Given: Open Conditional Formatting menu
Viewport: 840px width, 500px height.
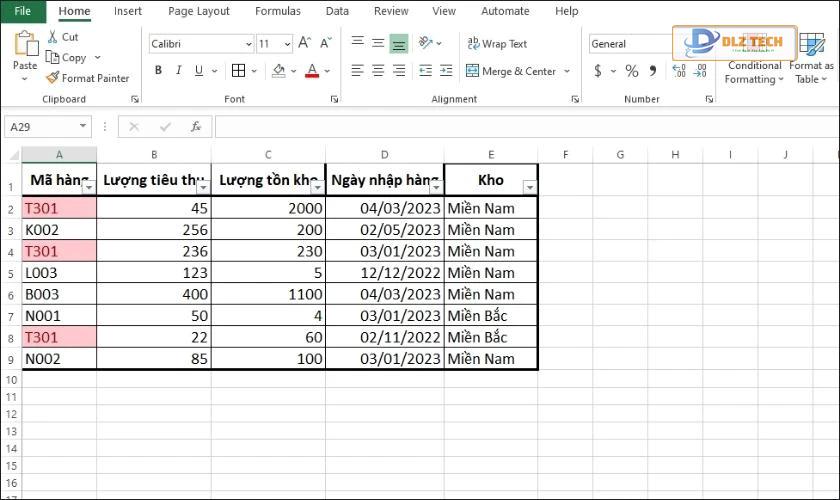Looking at the screenshot, I should click(x=754, y=72).
